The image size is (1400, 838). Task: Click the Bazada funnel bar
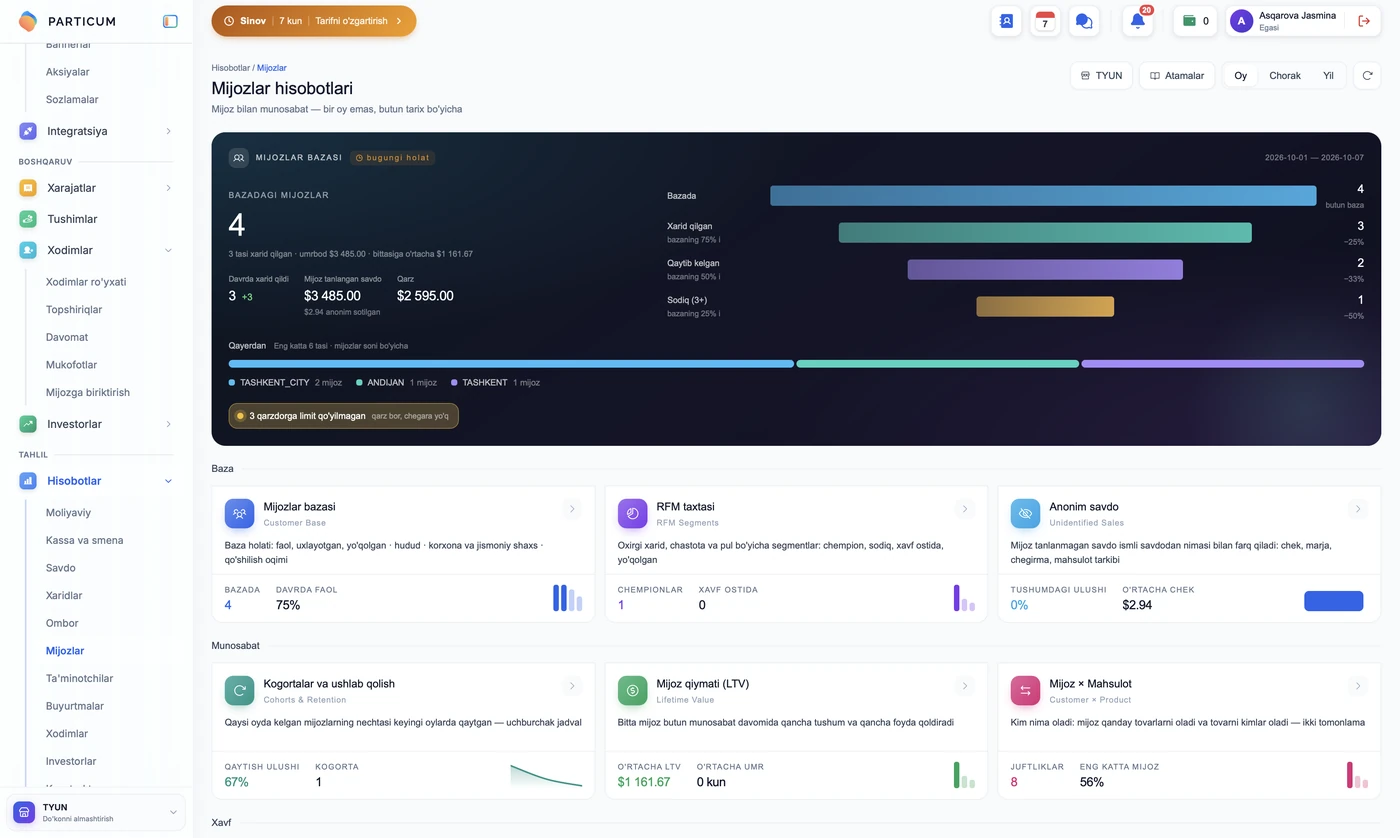[1043, 196]
